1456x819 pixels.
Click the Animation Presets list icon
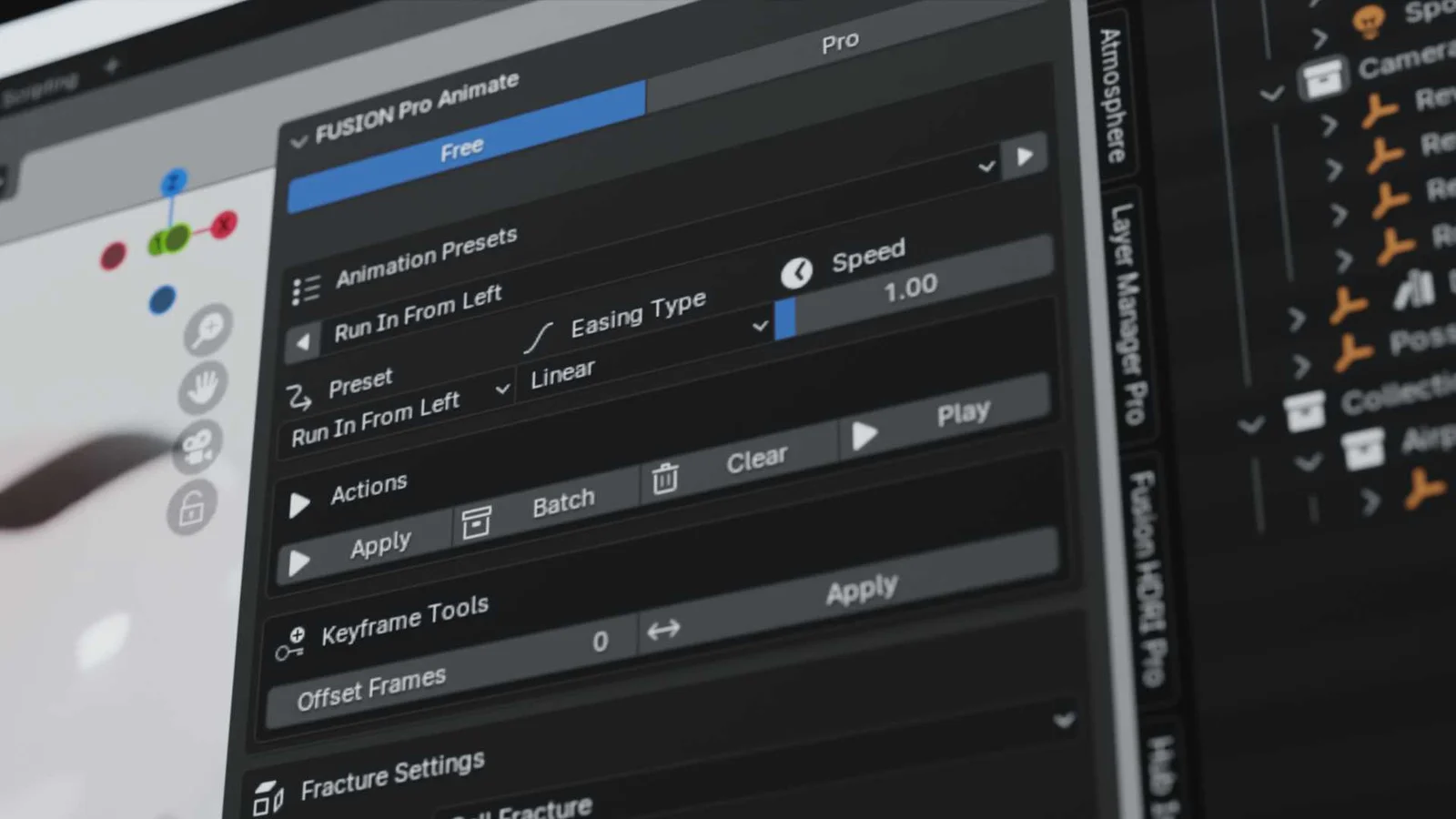tap(307, 289)
